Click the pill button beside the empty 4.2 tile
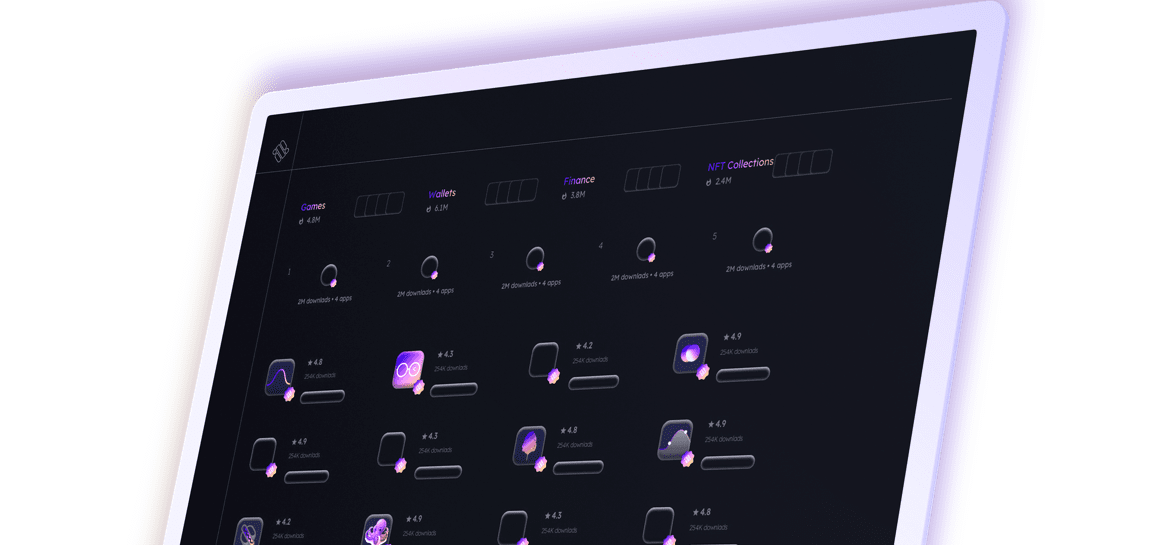This screenshot has width=1160, height=545. point(593,382)
